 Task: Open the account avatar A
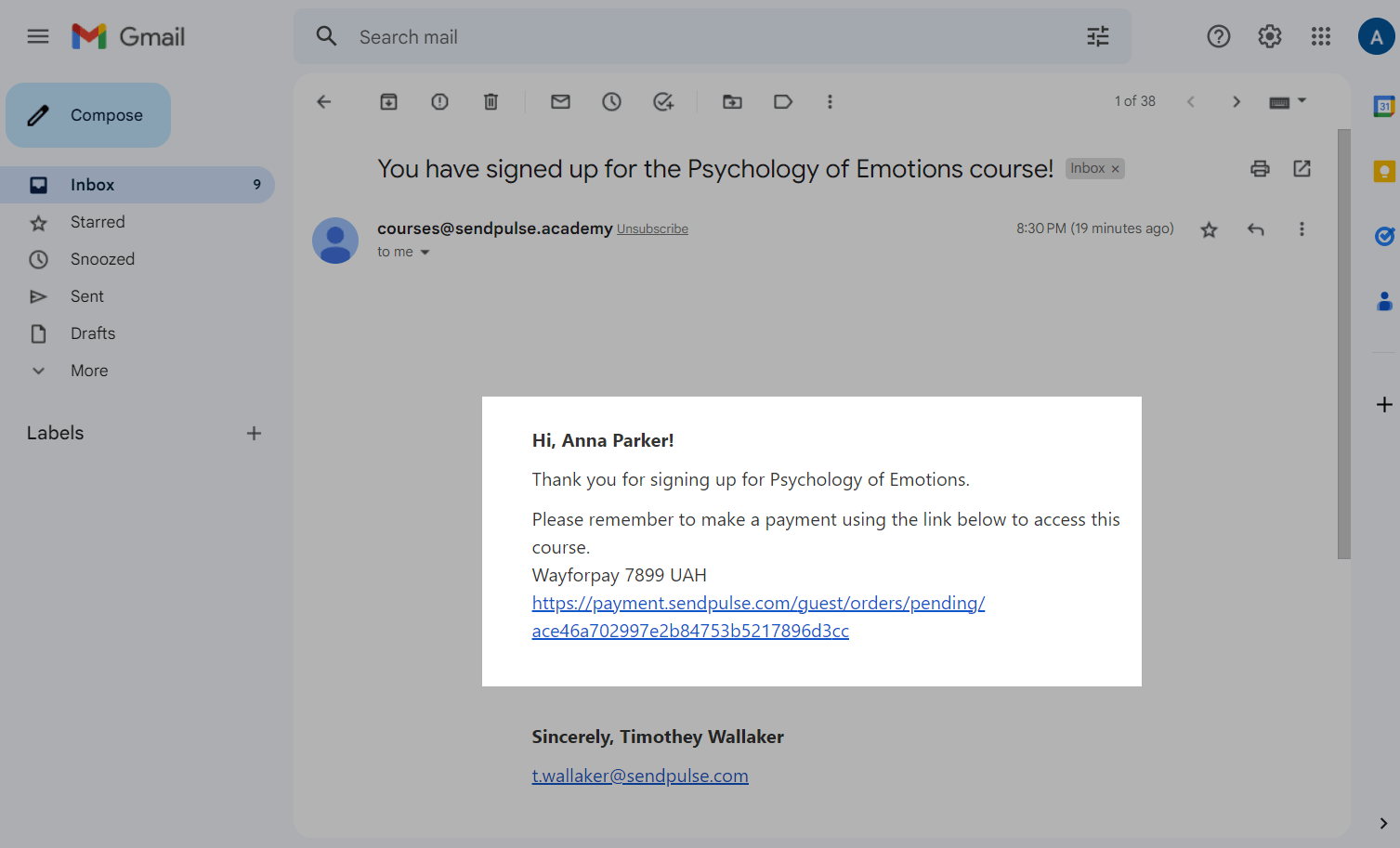click(x=1377, y=36)
